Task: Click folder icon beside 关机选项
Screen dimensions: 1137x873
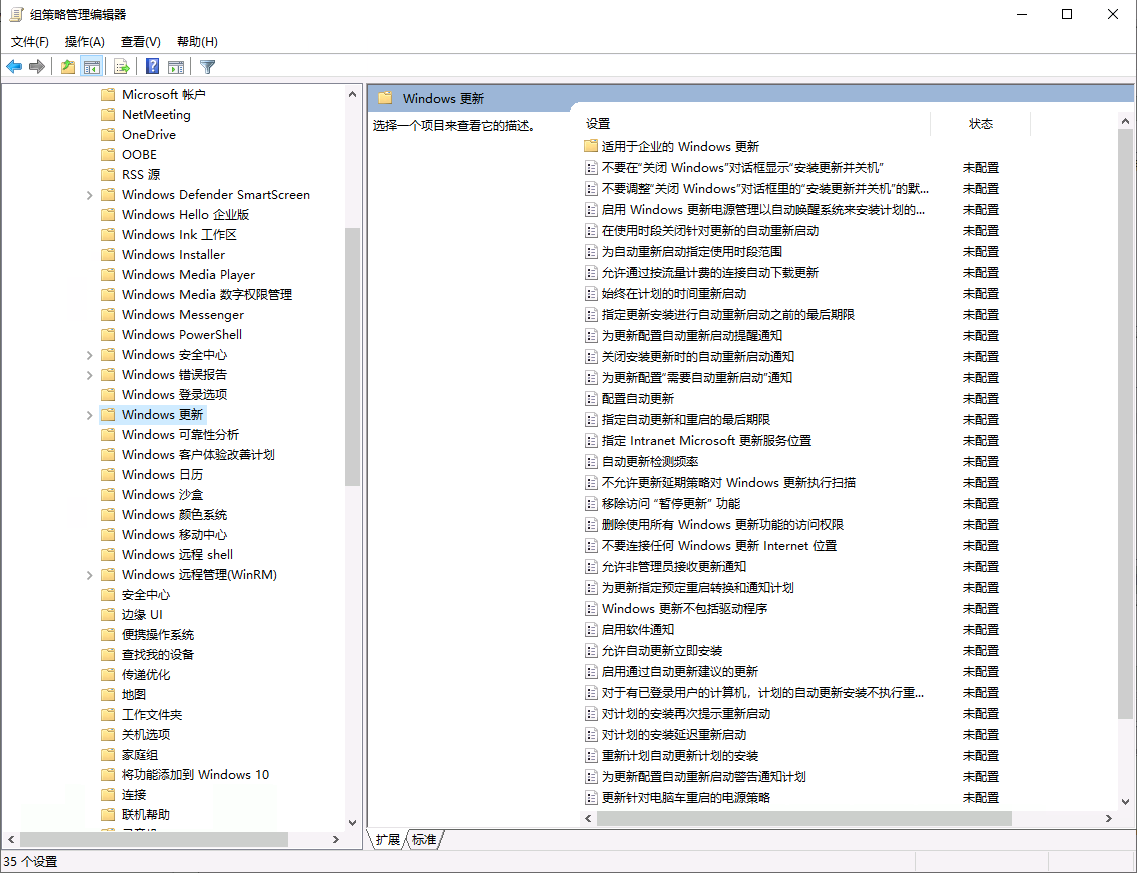Action: [108, 735]
